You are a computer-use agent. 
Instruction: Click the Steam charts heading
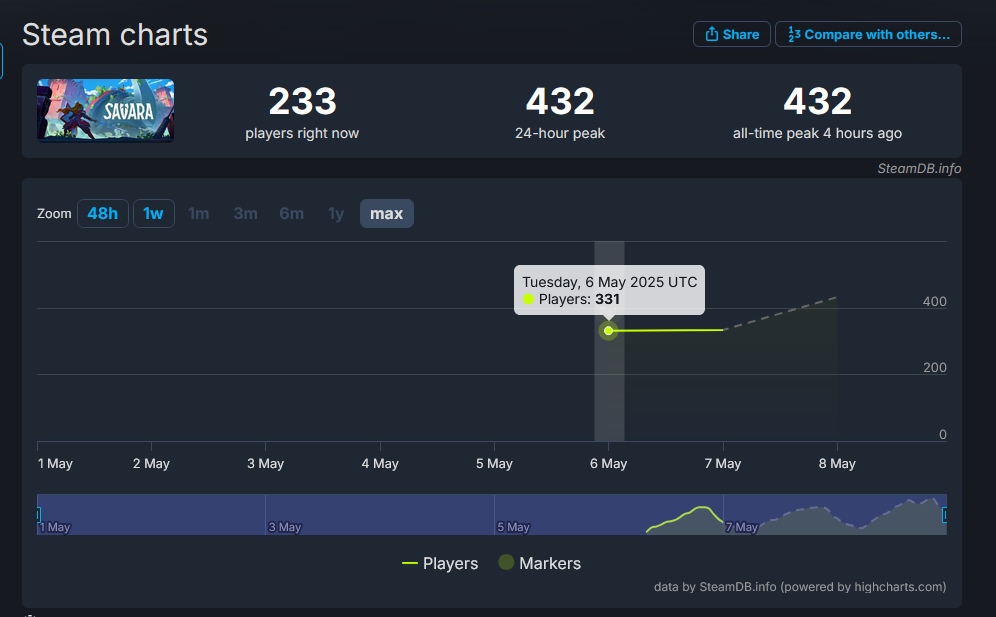click(115, 34)
